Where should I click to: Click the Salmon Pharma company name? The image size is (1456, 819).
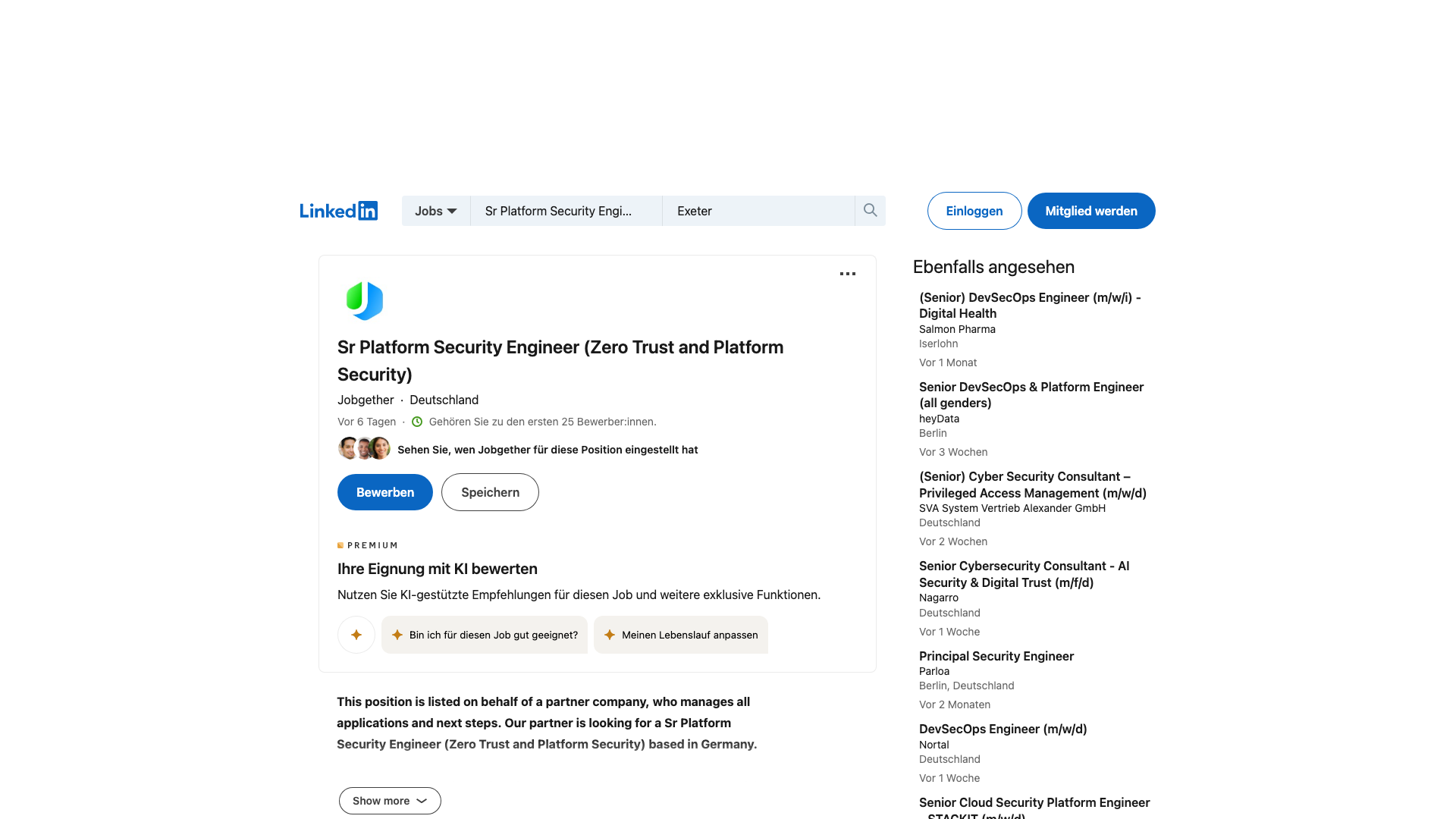957,329
